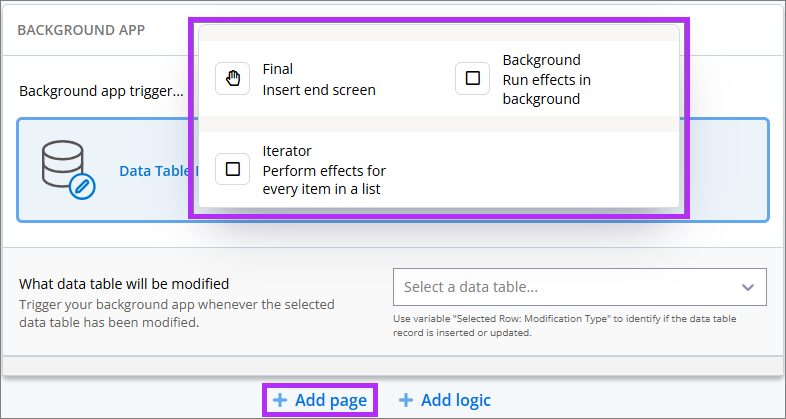
Task: Click the Final page hand icon
Action: point(233,79)
